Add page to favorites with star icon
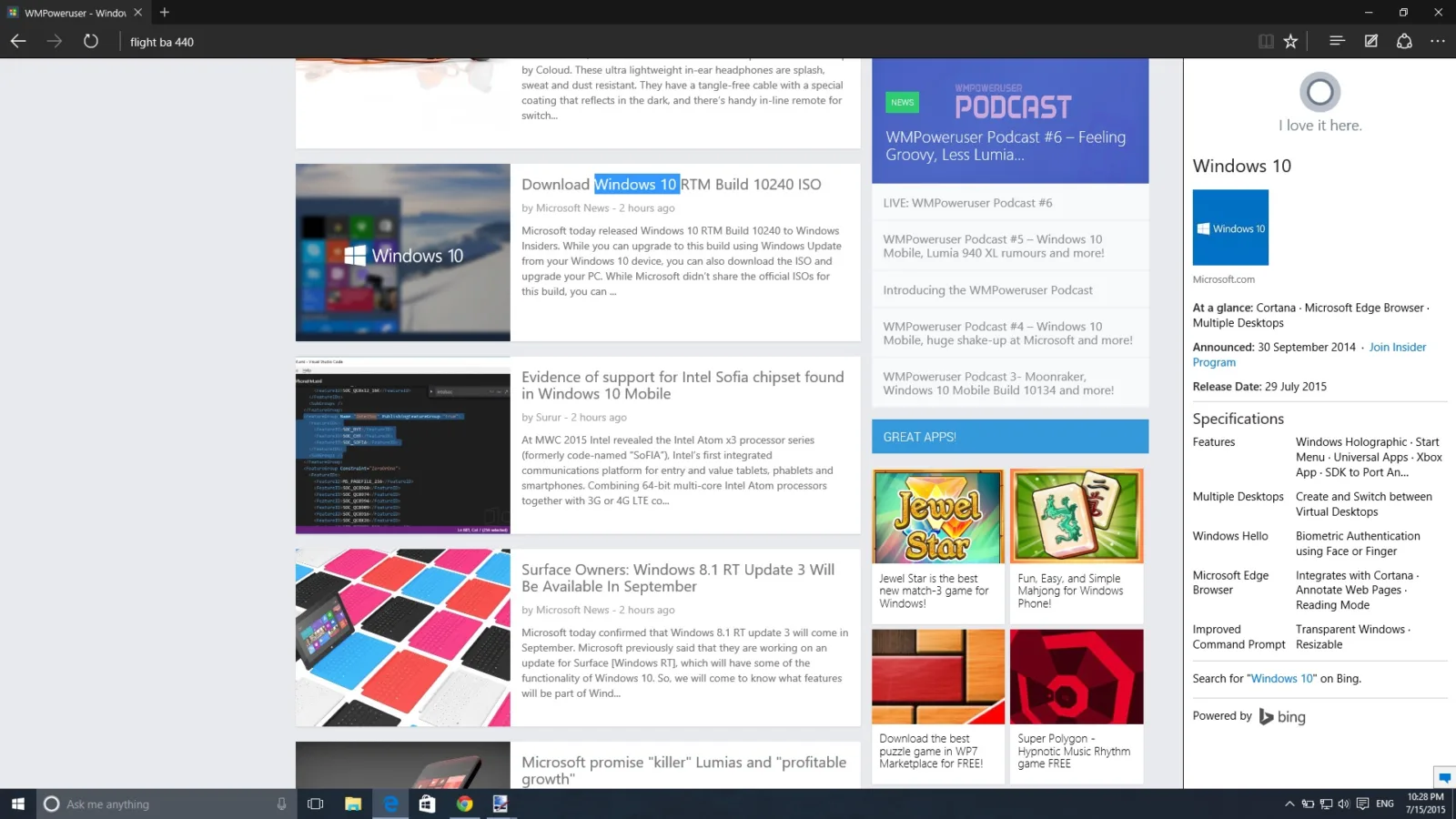The image size is (1456, 819). [x=1290, y=41]
